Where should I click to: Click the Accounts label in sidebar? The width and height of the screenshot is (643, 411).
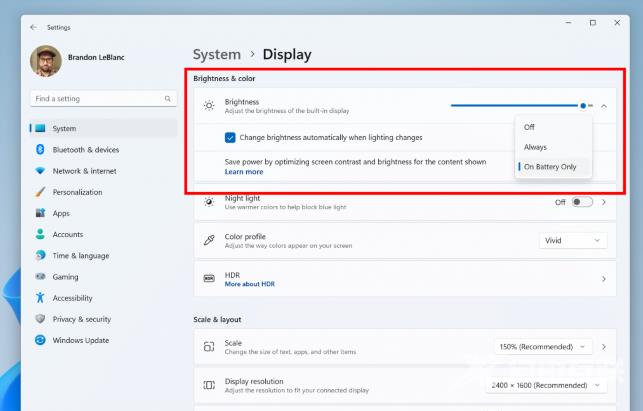coord(68,235)
